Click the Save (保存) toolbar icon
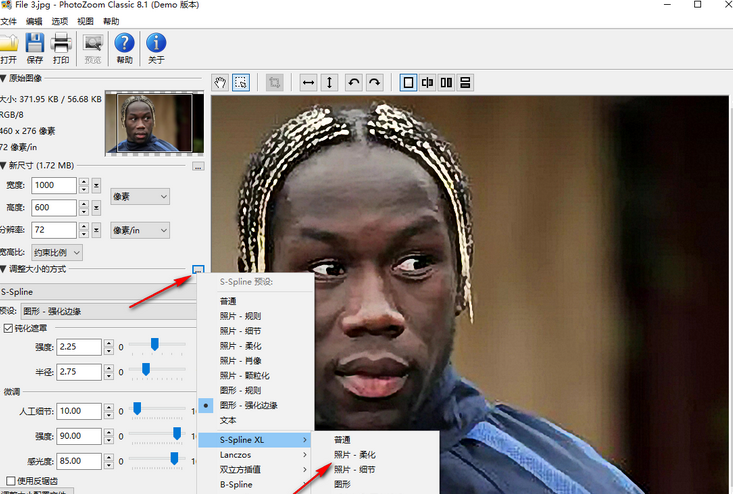The height and width of the screenshot is (494, 733). coord(35,47)
